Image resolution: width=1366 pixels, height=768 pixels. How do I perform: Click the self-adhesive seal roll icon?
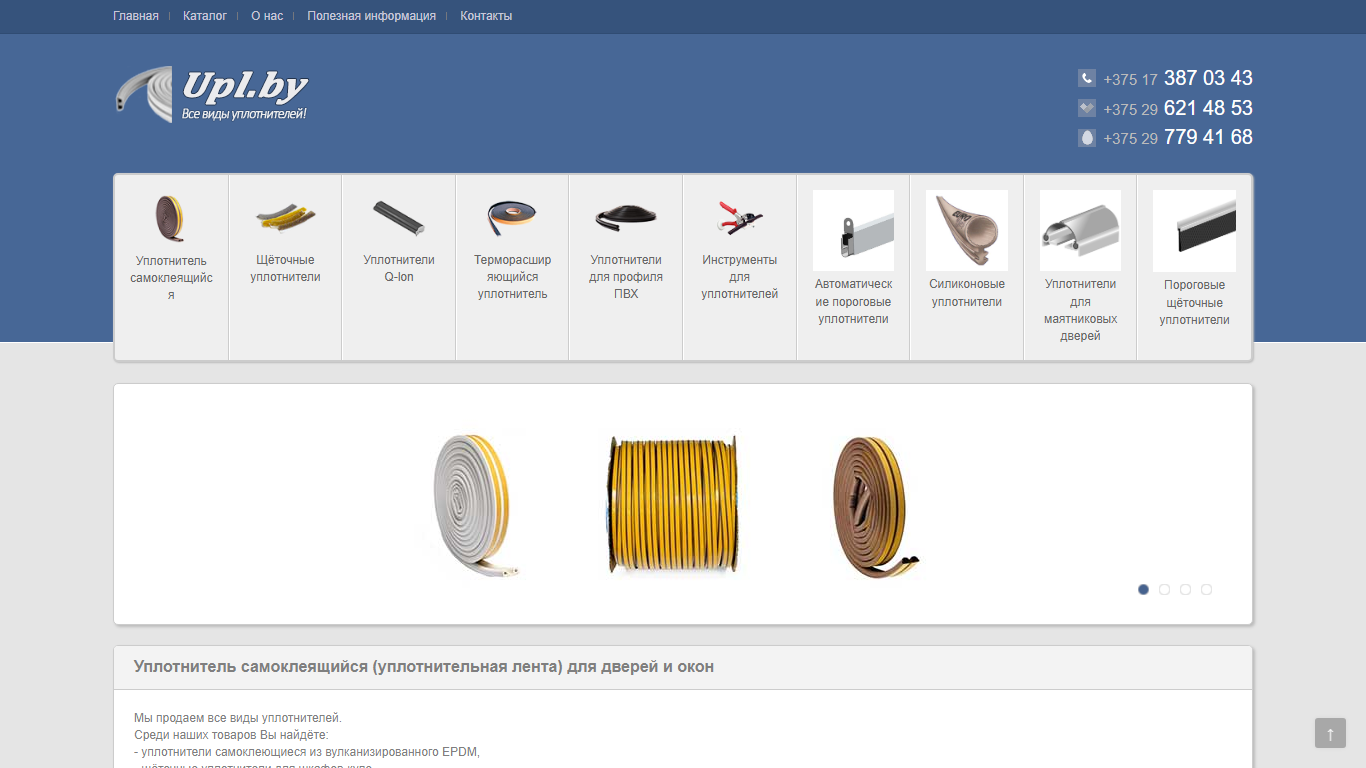tap(171, 217)
